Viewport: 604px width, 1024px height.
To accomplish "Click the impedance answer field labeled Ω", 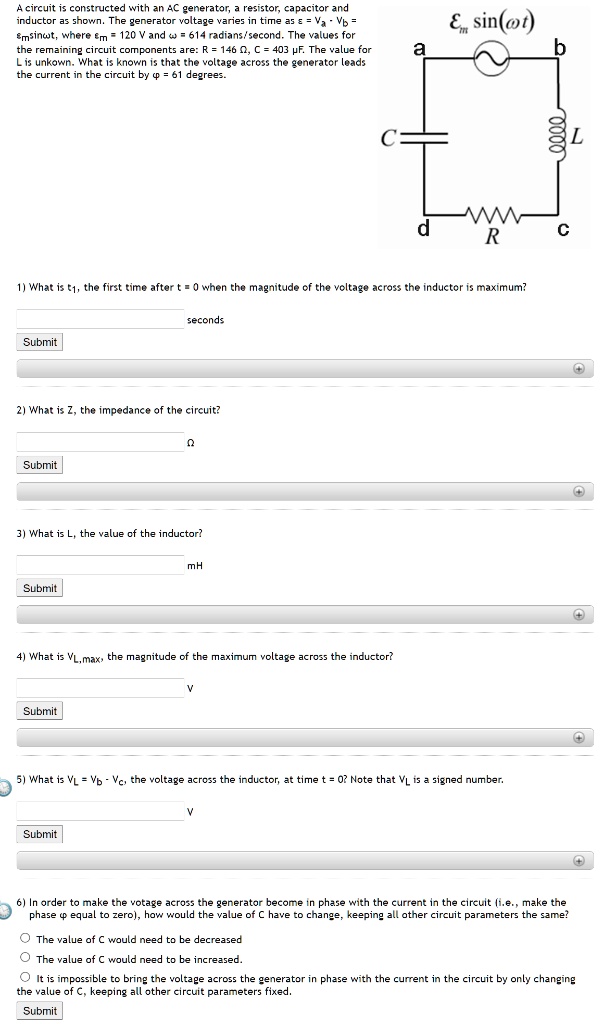I will coord(100,442).
